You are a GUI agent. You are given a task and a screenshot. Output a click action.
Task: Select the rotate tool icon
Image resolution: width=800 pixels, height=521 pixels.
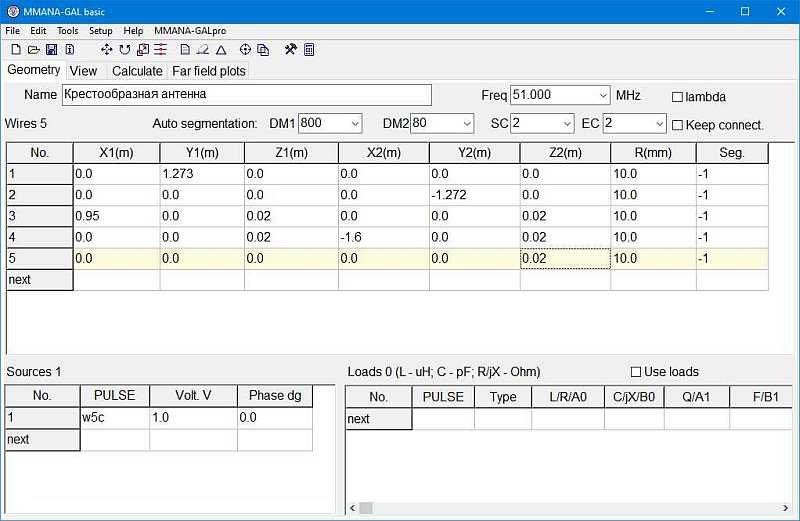[x=124, y=49]
